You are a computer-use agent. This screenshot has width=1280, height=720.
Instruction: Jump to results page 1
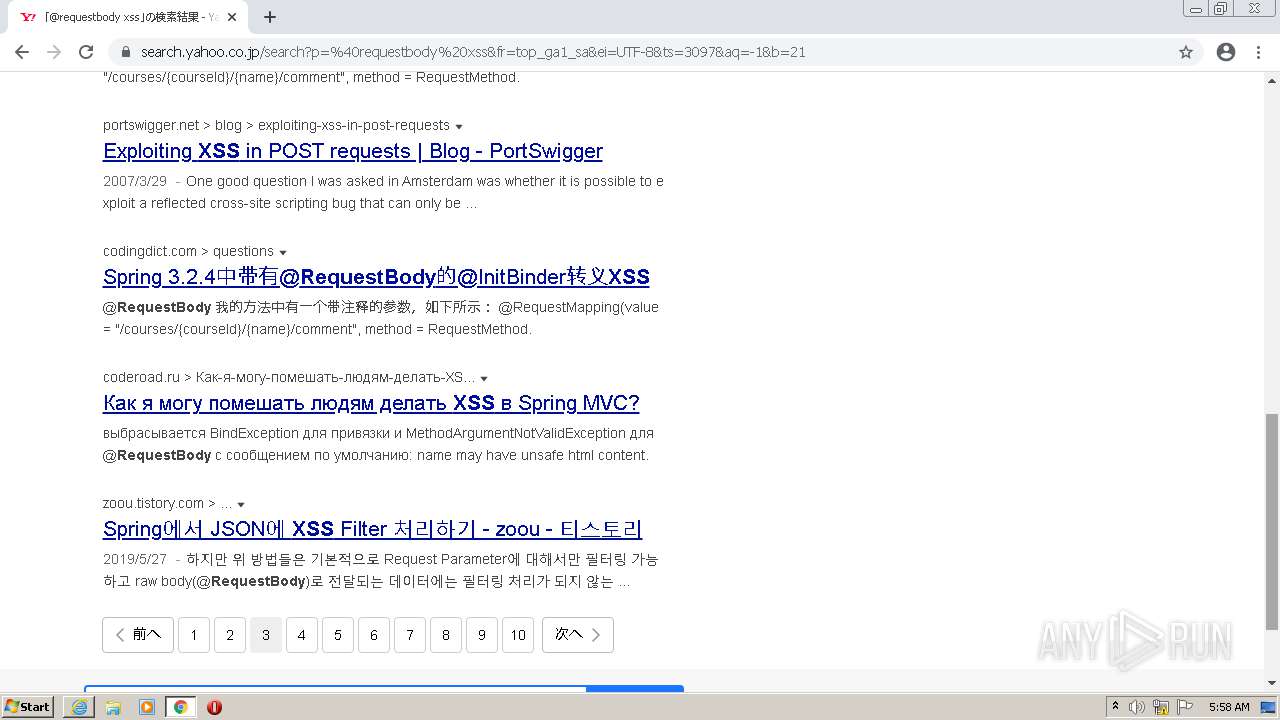point(194,635)
